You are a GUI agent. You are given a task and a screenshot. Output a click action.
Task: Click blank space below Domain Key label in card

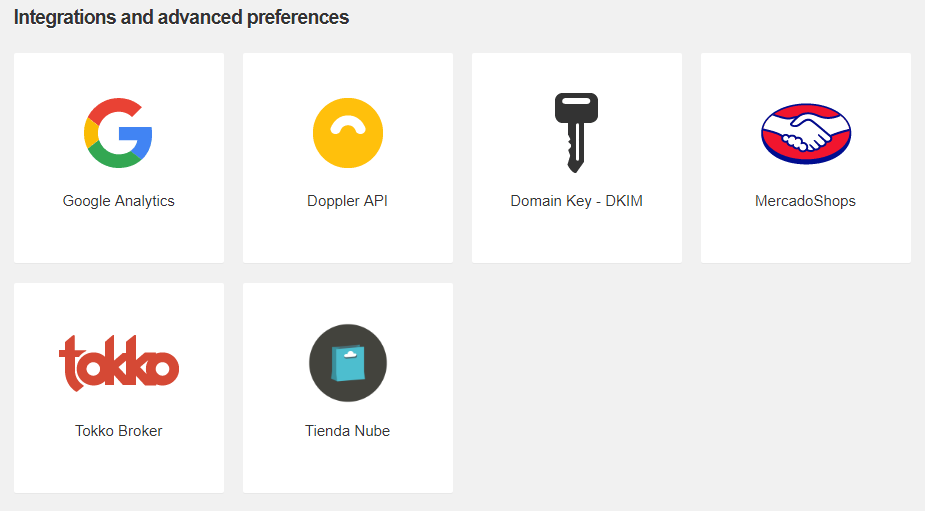(x=576, y=236)
